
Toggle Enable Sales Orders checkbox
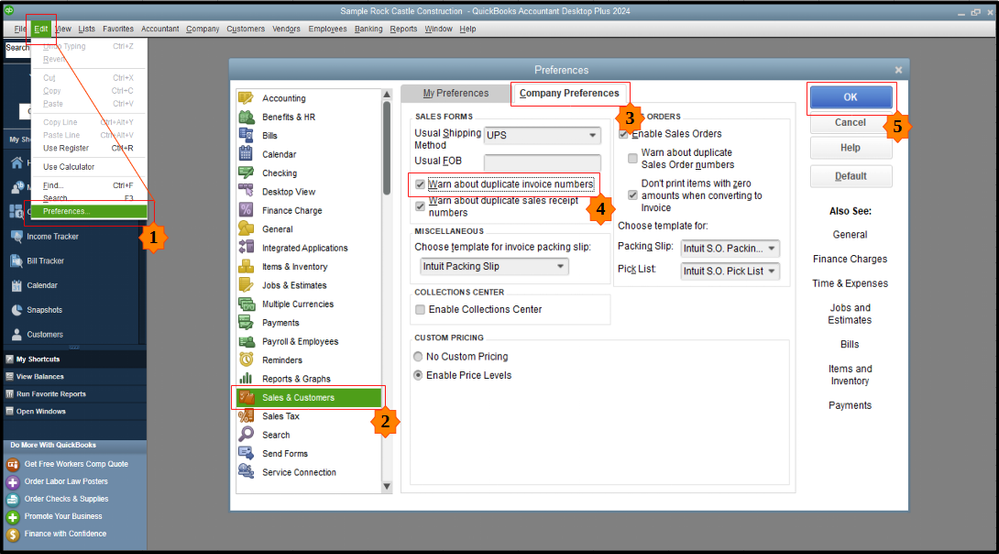pos(624,134)
